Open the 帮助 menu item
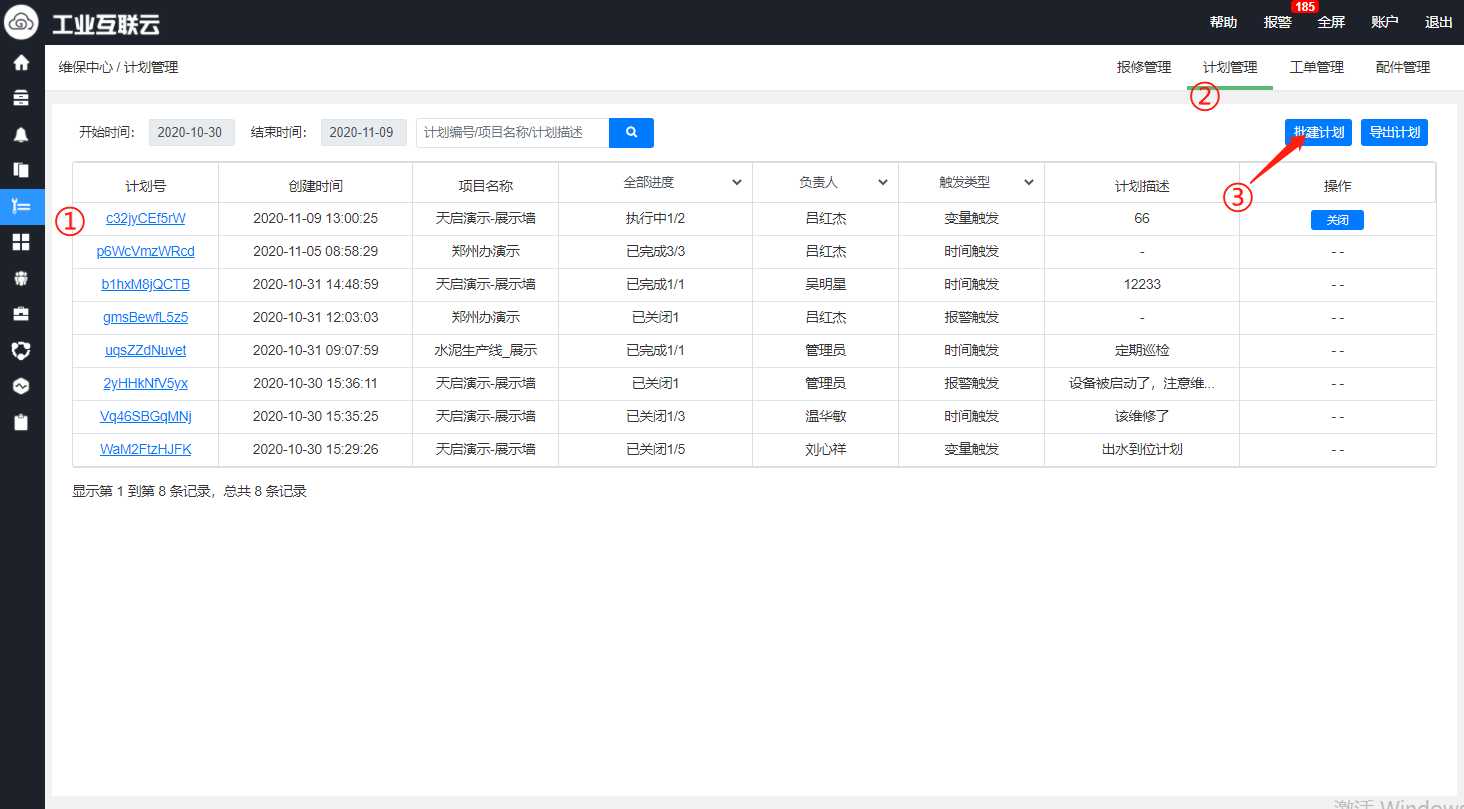The image size is (1464, 809). (x=1223, y=23)
